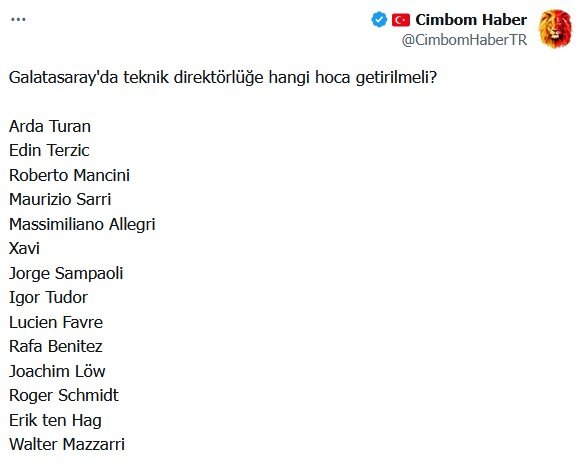Screen dimensions: 588x470
Task: Click the tweet question about Galatasaray teknik direktör
Action: pos(223,78)
